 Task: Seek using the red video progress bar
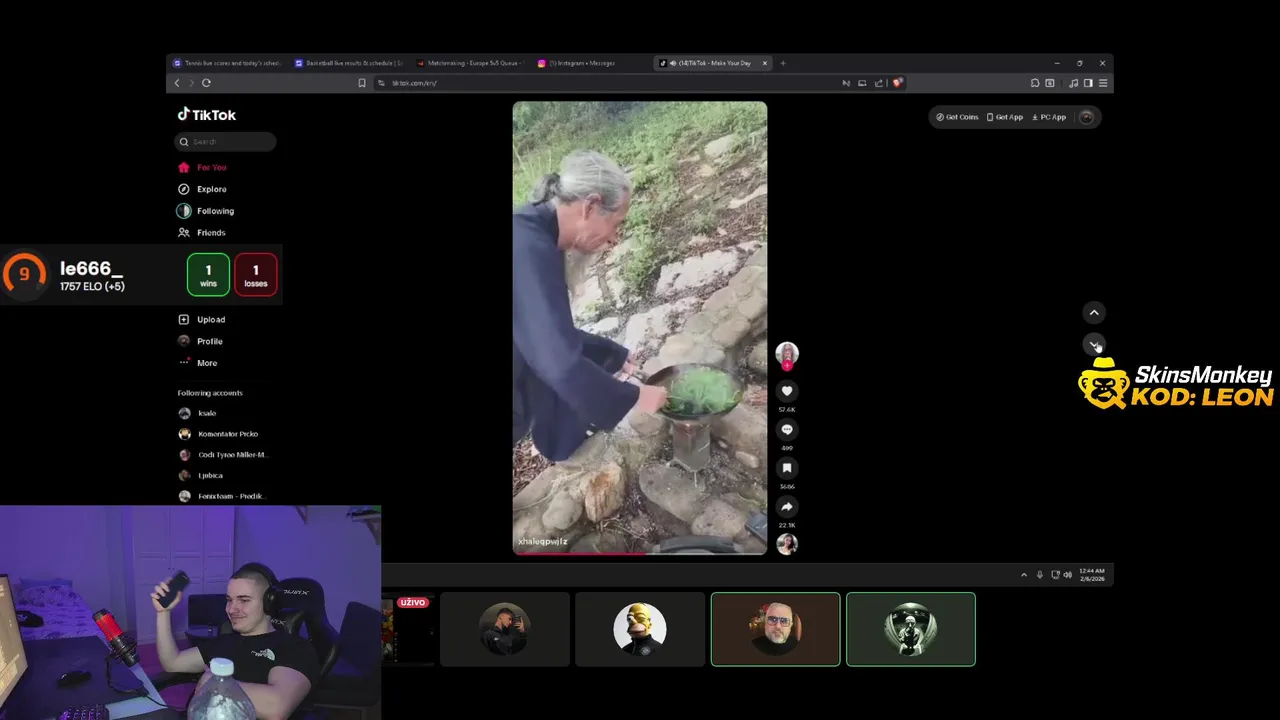[640, 553]
